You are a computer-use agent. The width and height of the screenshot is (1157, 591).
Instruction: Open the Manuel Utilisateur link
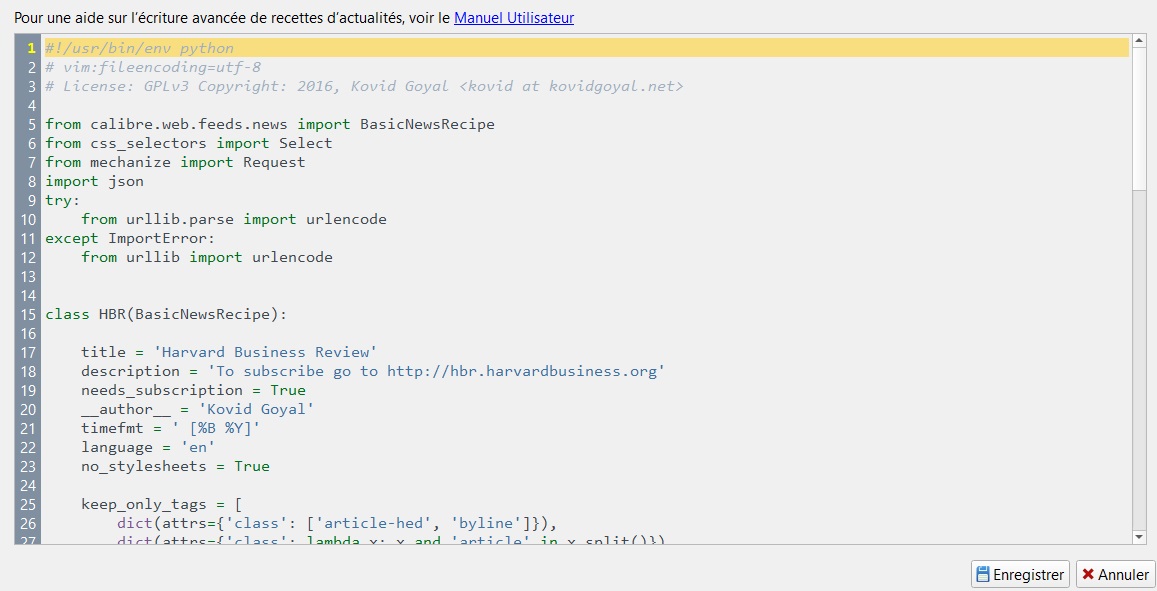[514, 18]
